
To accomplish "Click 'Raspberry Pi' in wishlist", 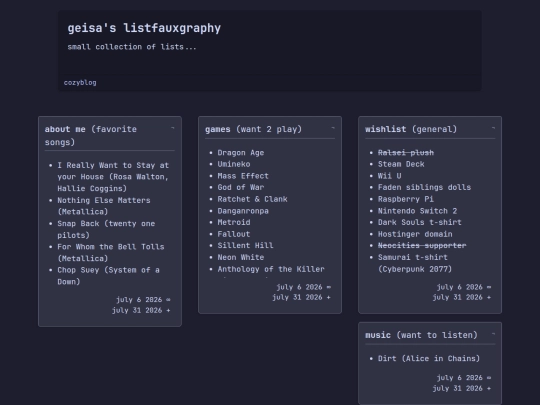I will click(406, 199).
